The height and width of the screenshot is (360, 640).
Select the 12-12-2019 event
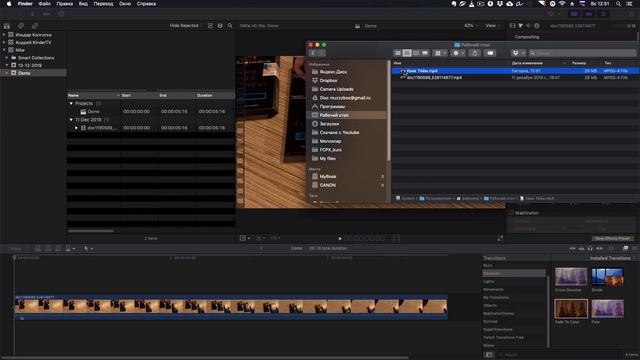point(33,65)
